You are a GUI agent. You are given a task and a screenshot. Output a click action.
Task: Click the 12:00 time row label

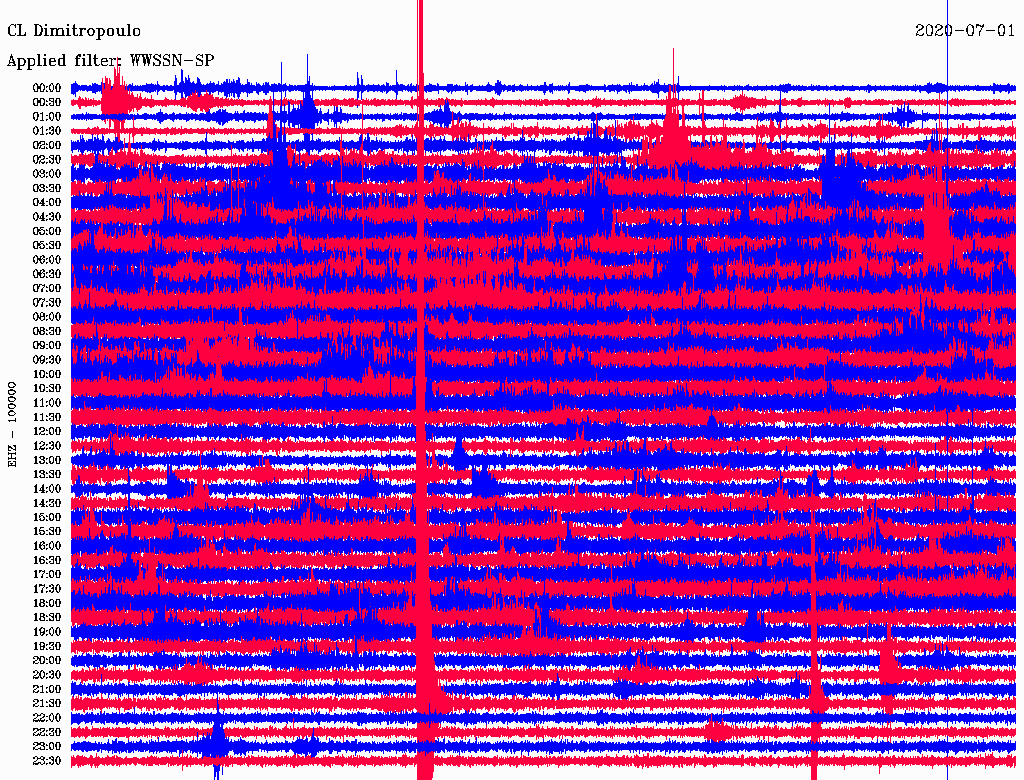47,431
